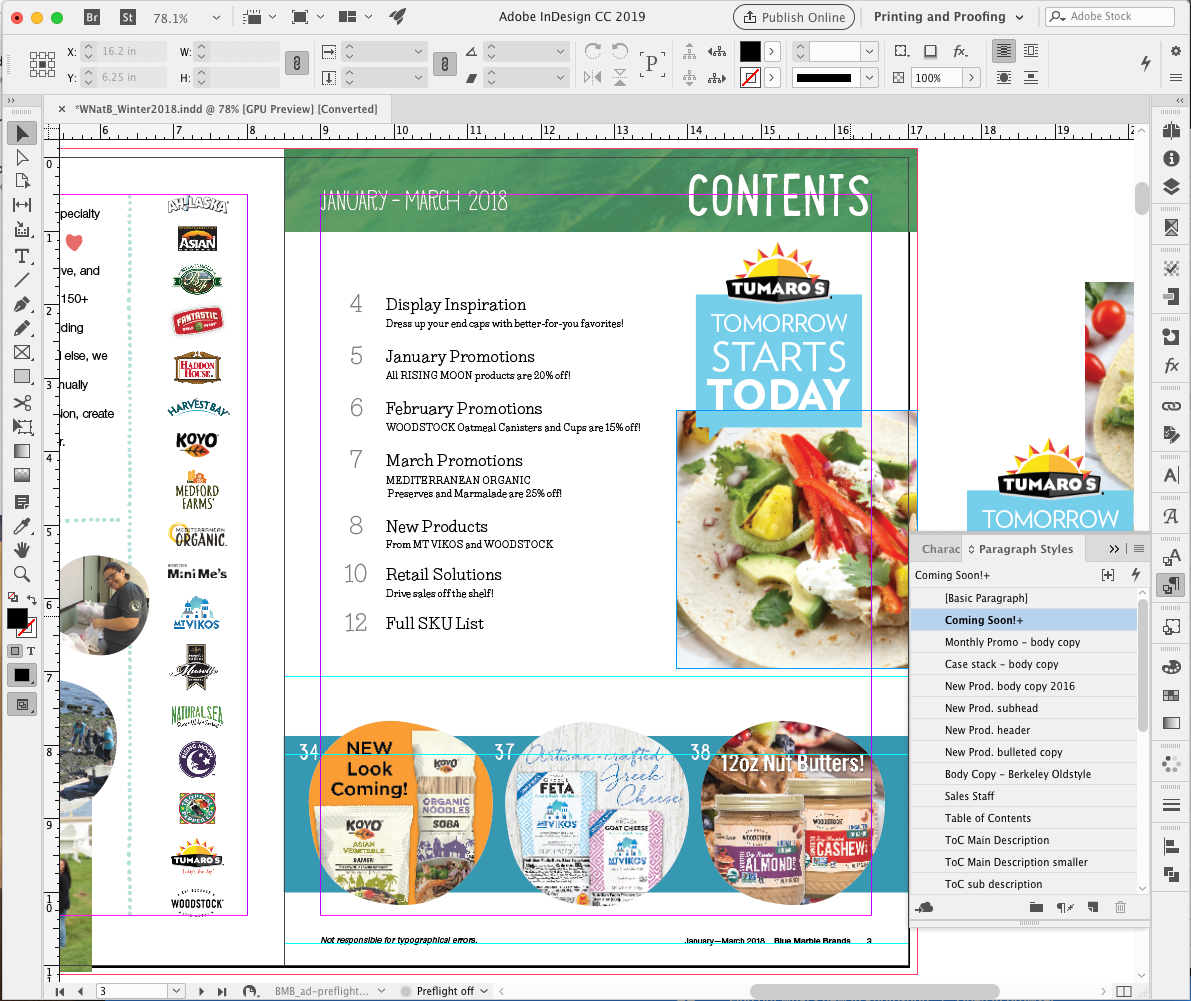Screen dimensions: 1191x1001
Task: Select the Type tool
Action: coord(22,256)
